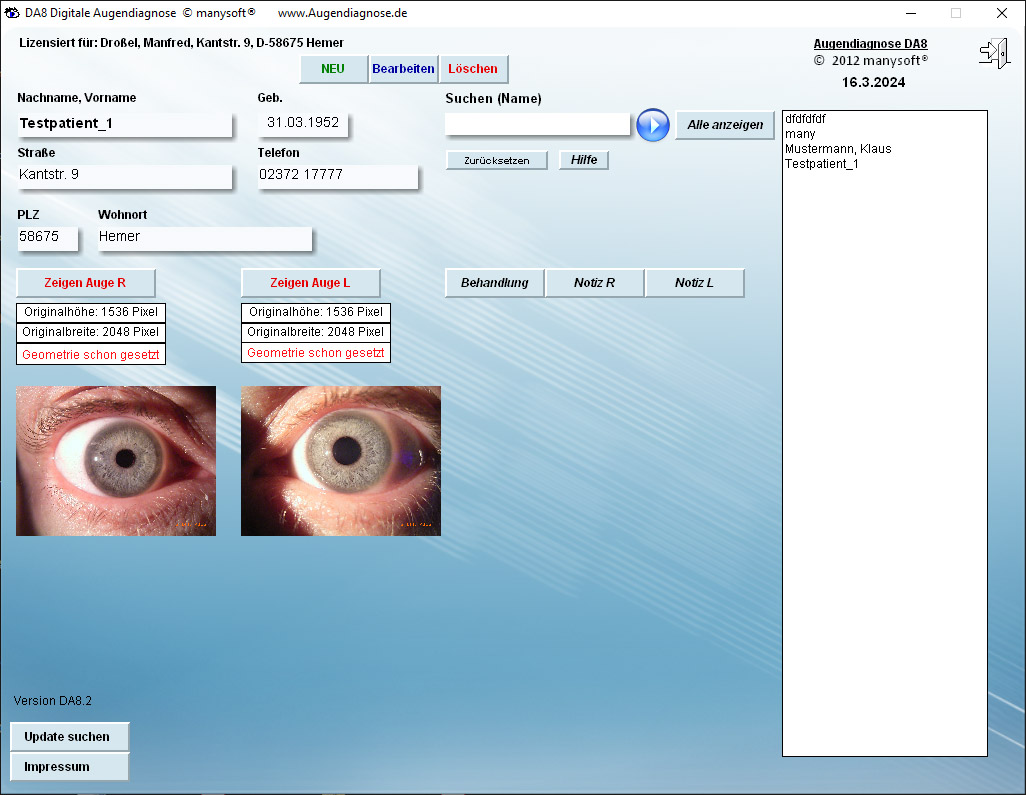Click the blue arrow search icon

tap(653, 125)
